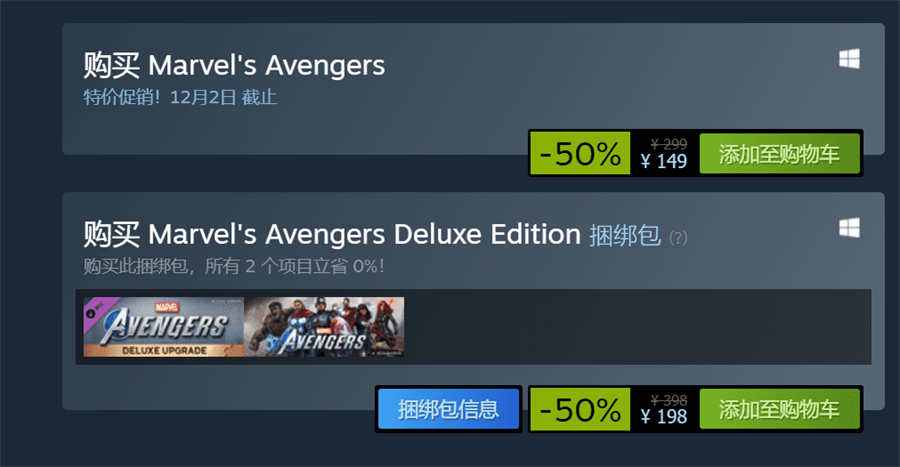Image resolution: width=900 pixels, height=467 pixels.
Task: Click the struck-through ¥299 original price
Action: 669,144
